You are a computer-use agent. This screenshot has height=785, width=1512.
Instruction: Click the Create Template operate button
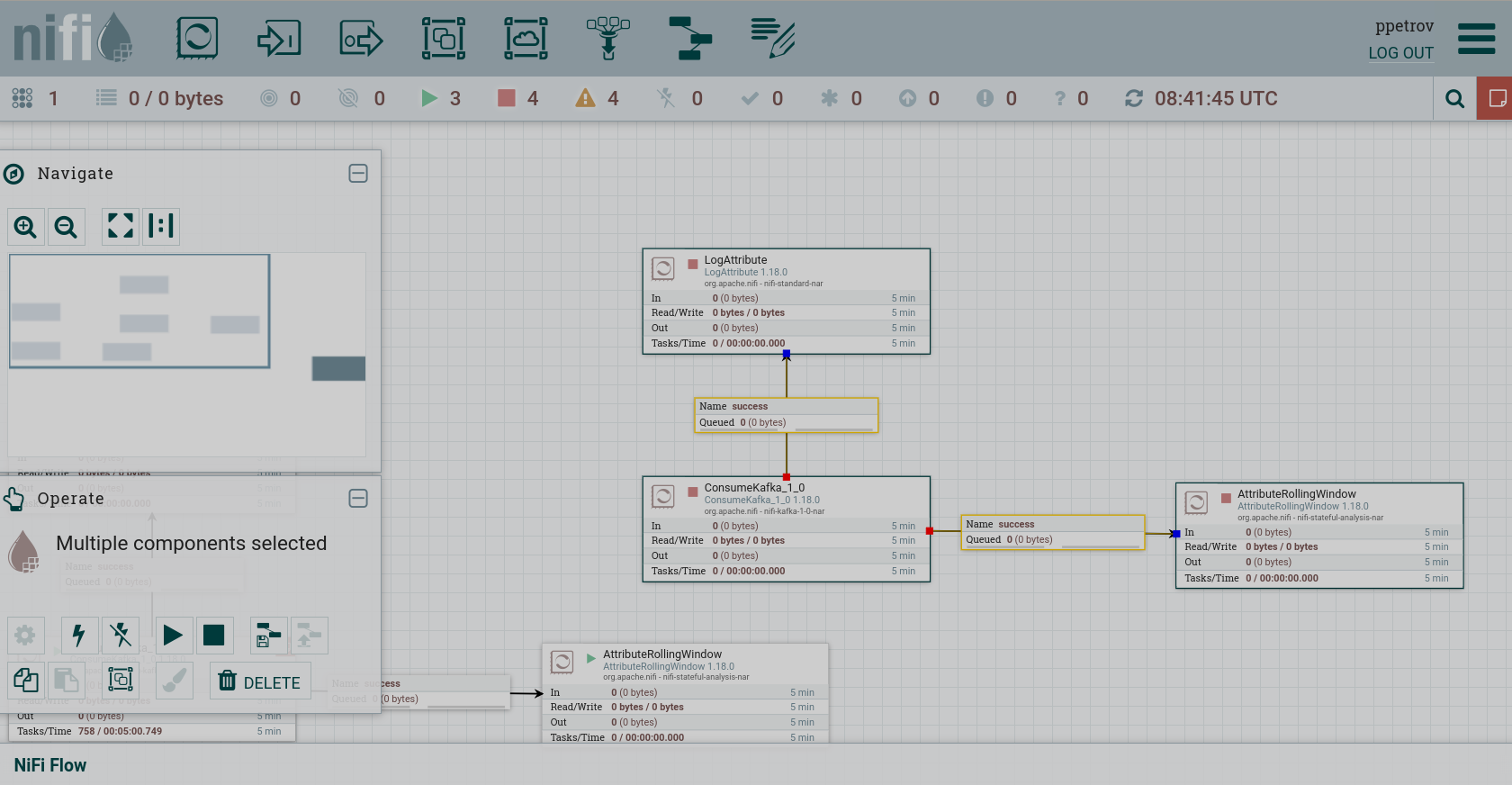(x=268, y=636)
